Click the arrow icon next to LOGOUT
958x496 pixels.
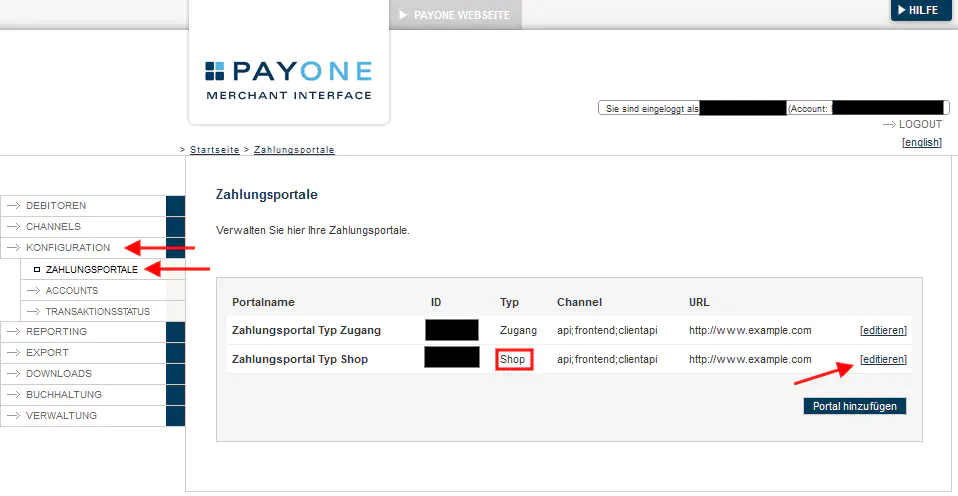[x=889, y=125]
